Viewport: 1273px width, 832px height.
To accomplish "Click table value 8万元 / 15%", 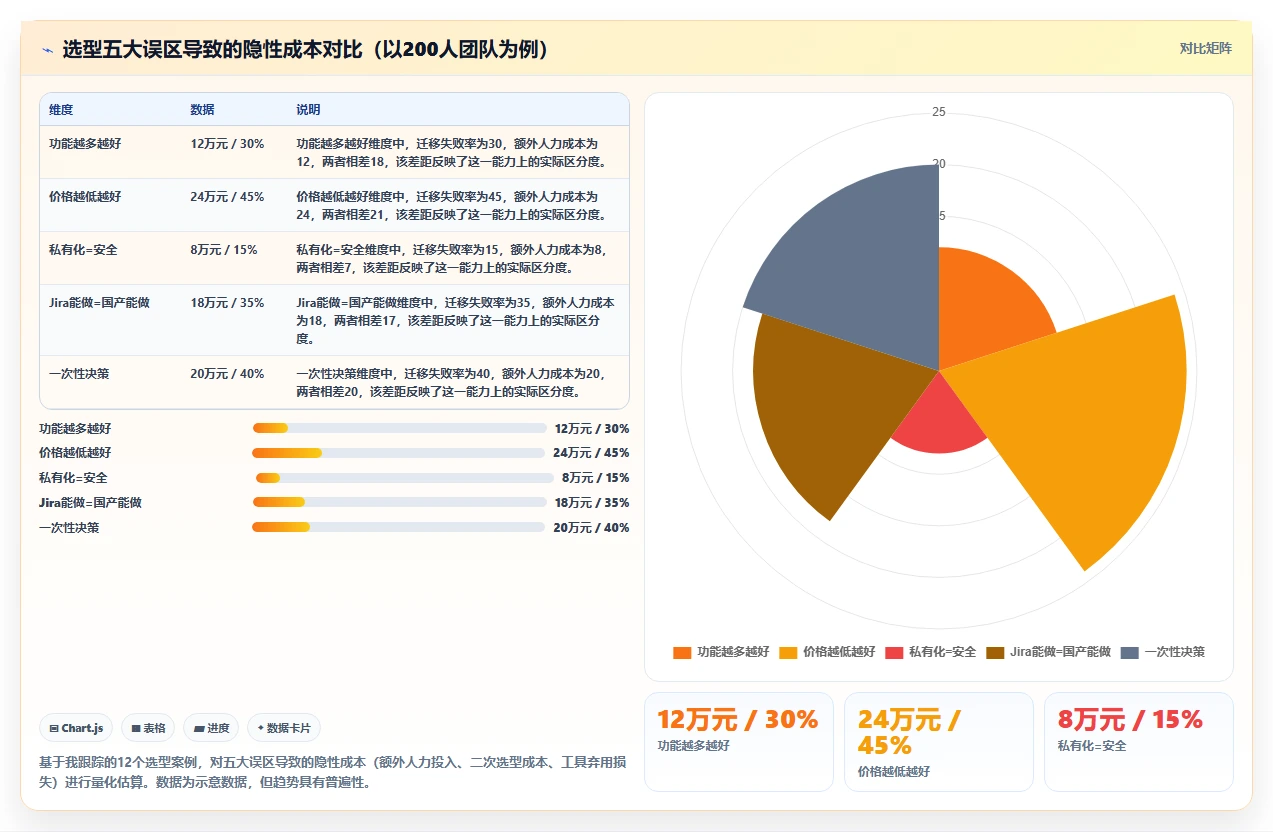I will (x=224, y=250).
